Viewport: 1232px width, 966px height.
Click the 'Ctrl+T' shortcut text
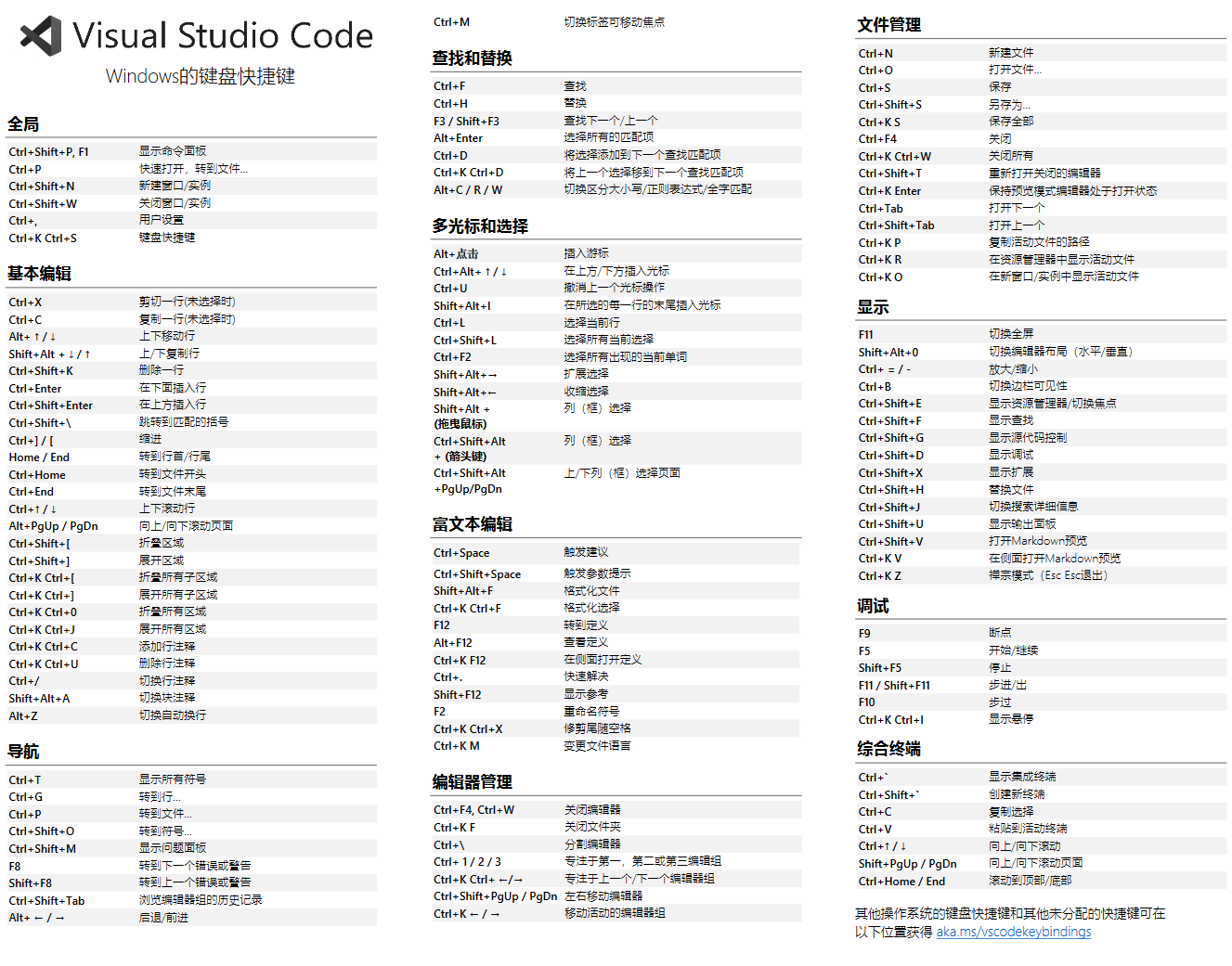(x=25, y=780)
